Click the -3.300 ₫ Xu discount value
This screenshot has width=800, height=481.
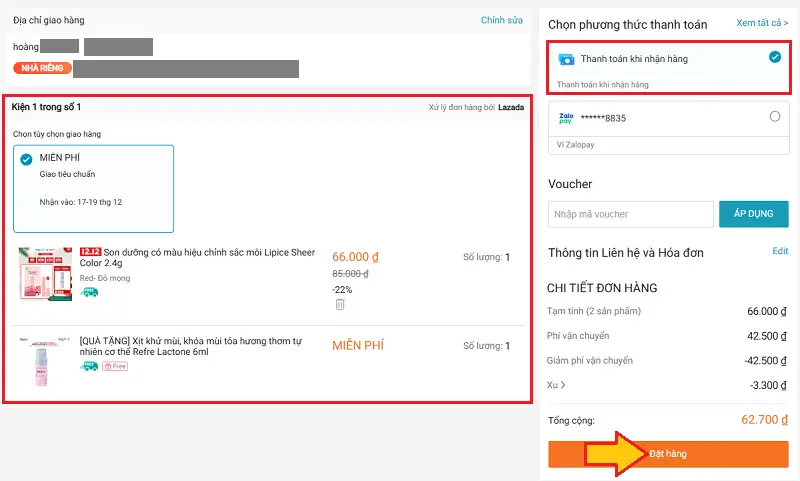pos(768,385)
